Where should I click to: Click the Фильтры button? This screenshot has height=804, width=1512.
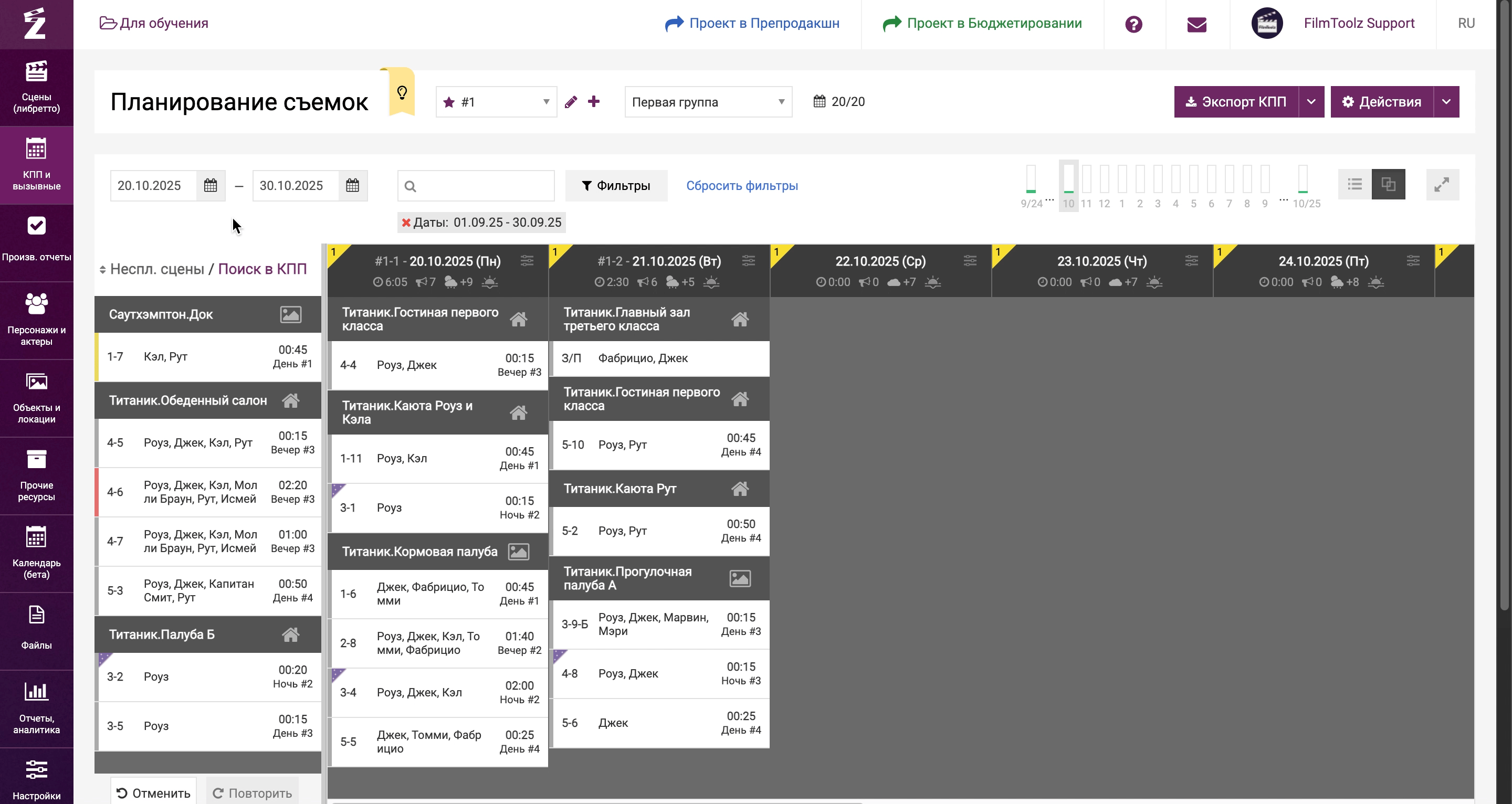click(616, 185)
